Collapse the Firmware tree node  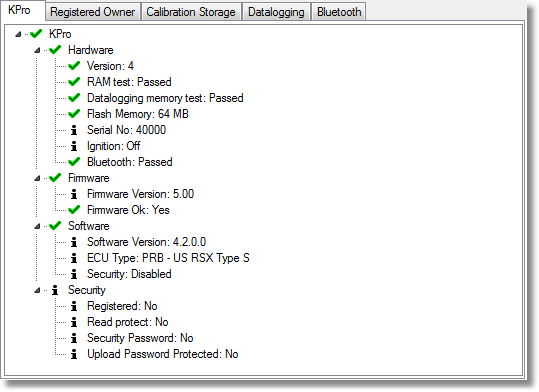click(37, 178)
